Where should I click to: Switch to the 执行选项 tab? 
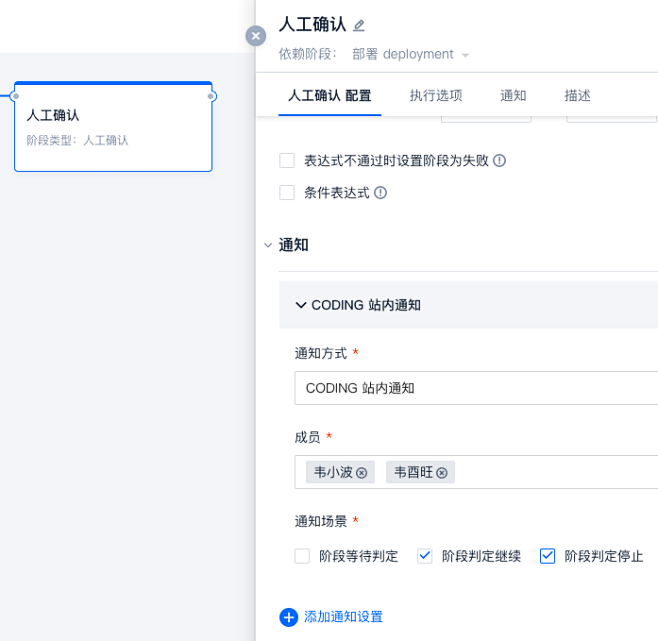click(435, 96)
